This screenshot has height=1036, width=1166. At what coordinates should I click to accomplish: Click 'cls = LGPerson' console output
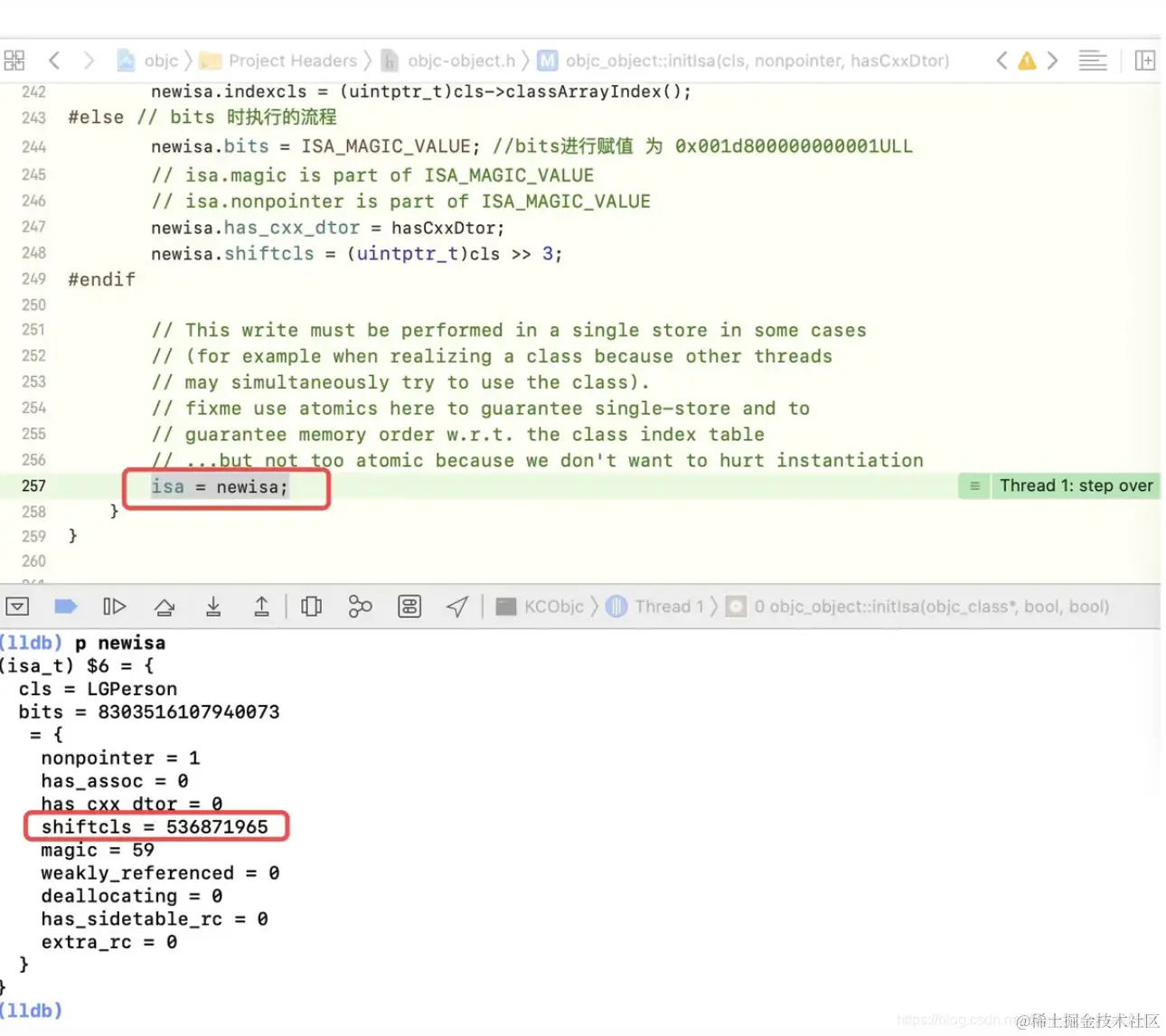[98, 689]
